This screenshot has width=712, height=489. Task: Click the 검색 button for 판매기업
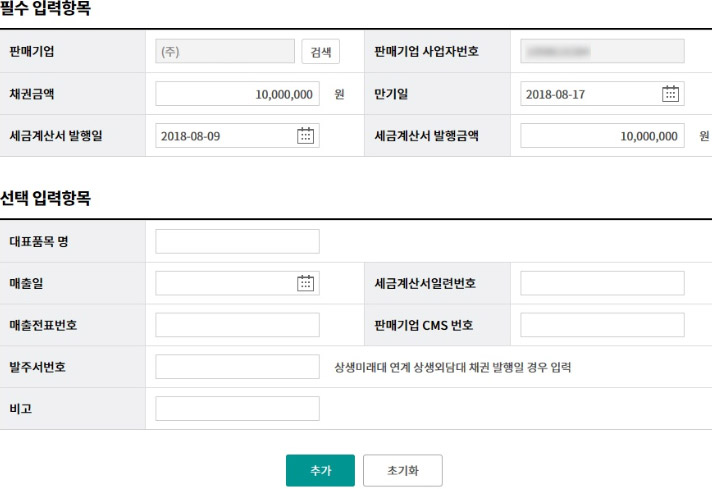click(x=320, y=52)
